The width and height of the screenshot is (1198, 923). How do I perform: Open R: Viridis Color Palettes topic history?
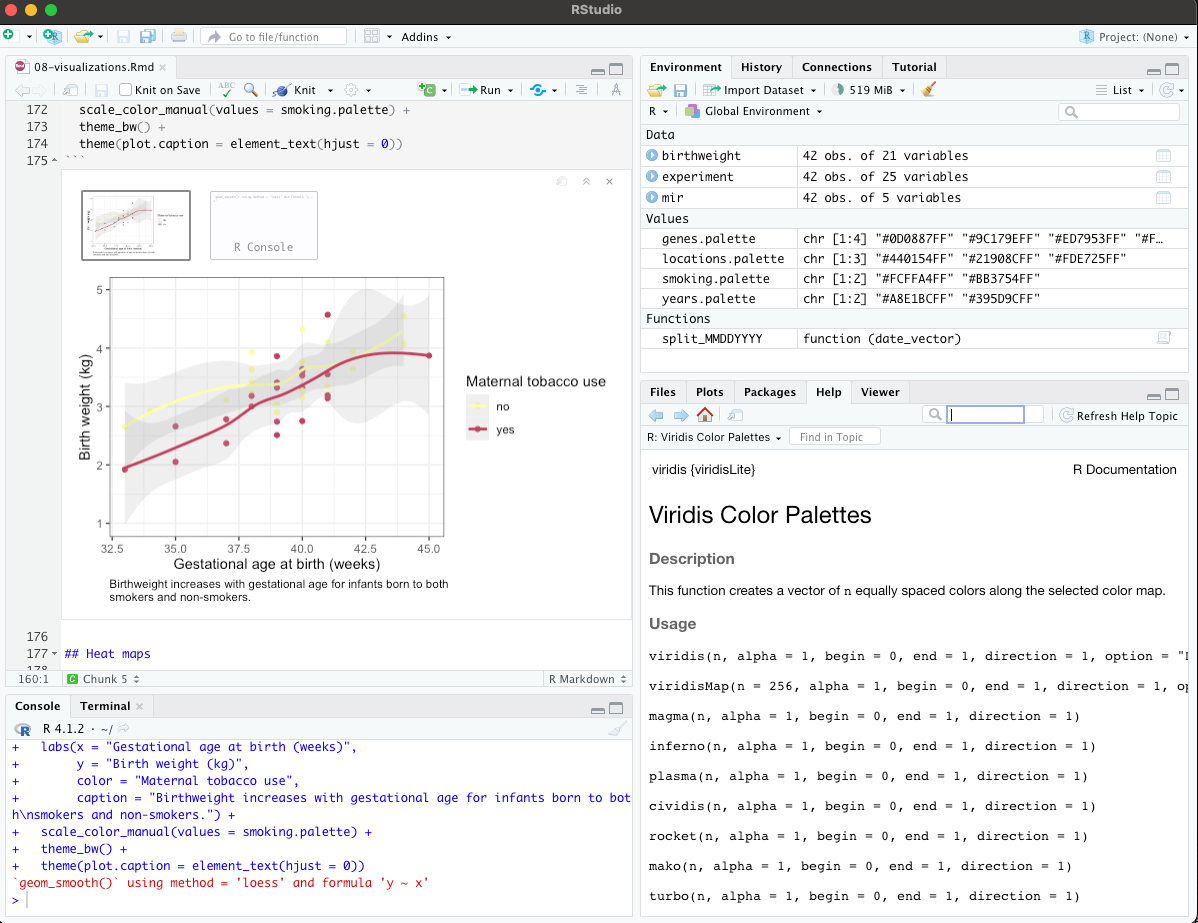point(714,437)
